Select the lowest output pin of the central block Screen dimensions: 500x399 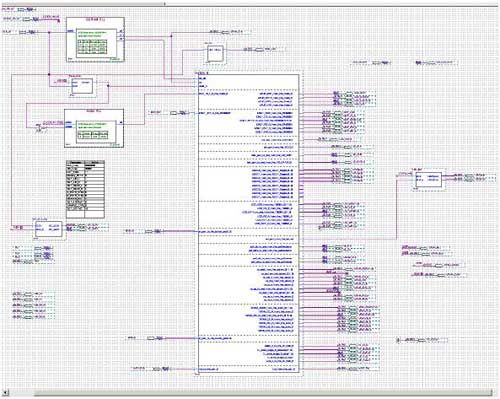357,369
